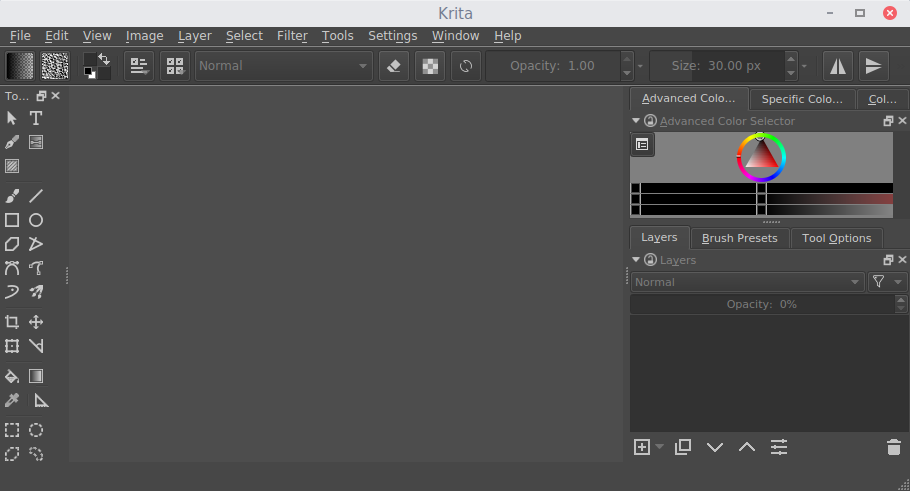Select the Calligraphy tool
Image resolution: width=910 pixels, height=491 pixels.
pyautogui.click(x=12, y=142)
